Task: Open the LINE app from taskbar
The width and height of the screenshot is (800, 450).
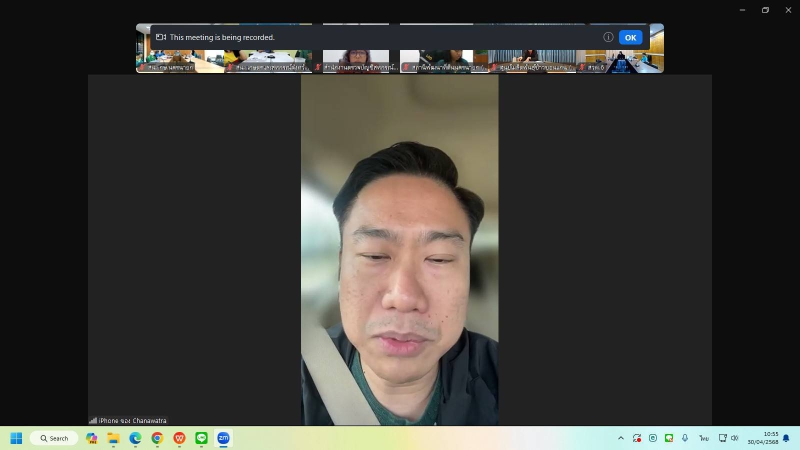Action: (201, 438)
